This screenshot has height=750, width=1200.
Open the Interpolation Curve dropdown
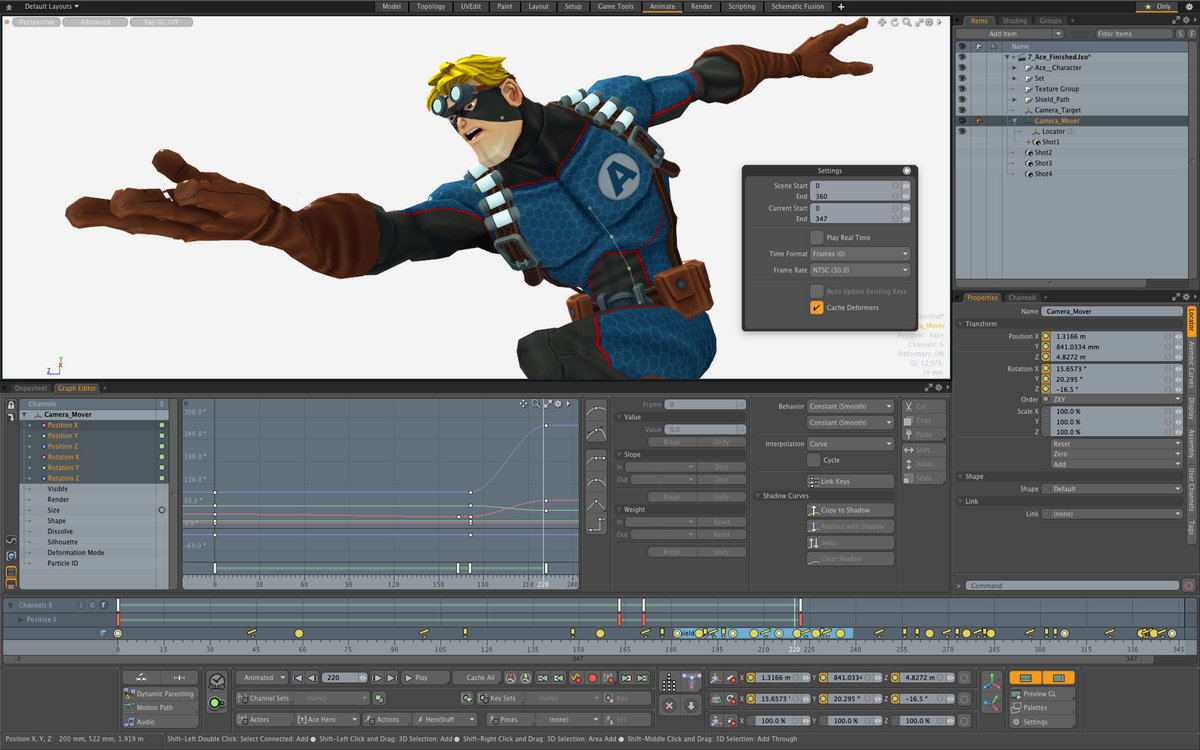click(850, 444)
